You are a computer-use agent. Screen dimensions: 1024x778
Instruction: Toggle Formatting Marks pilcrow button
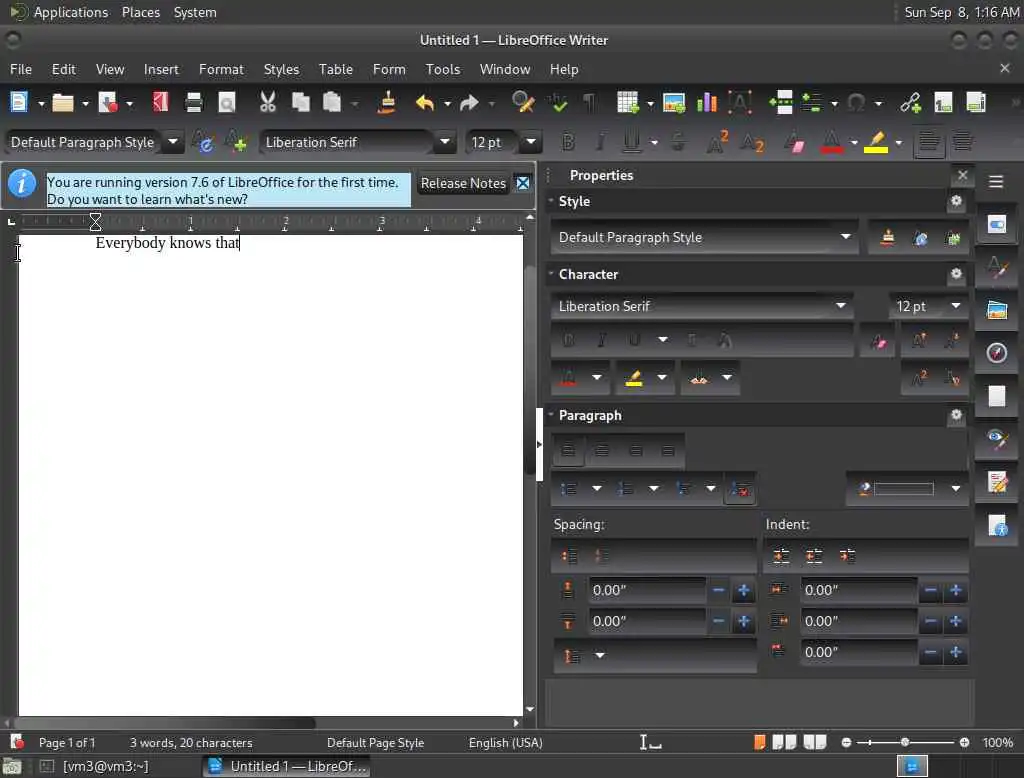click(x=590, y=103)
